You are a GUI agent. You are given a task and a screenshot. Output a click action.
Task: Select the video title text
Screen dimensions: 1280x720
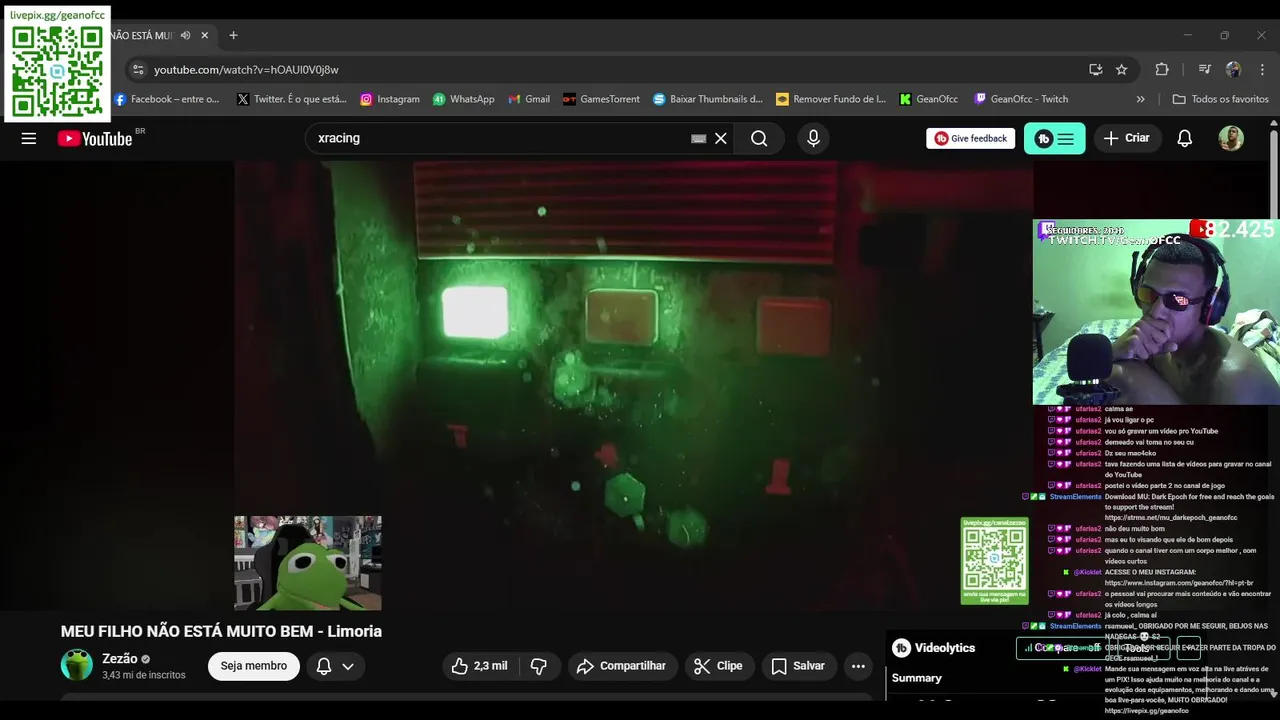(221, 631)
